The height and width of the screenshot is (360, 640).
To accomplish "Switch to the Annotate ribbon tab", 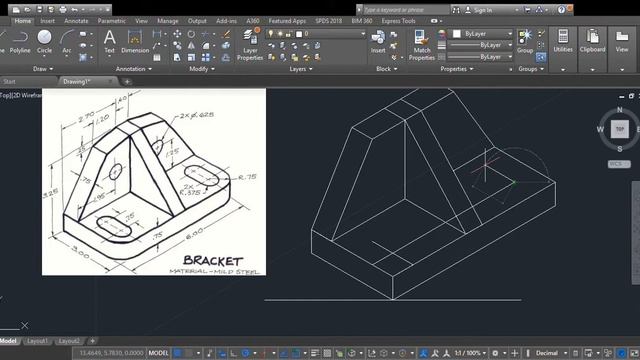I will click(76, 21).
